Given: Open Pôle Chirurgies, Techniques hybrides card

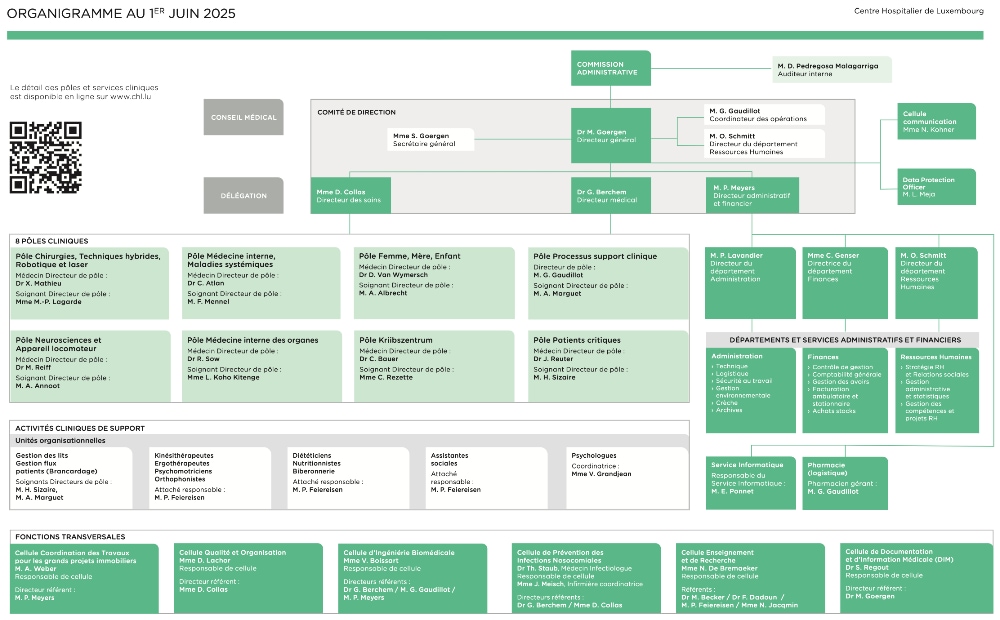Looking at the screenshot, I should [89, 283].
